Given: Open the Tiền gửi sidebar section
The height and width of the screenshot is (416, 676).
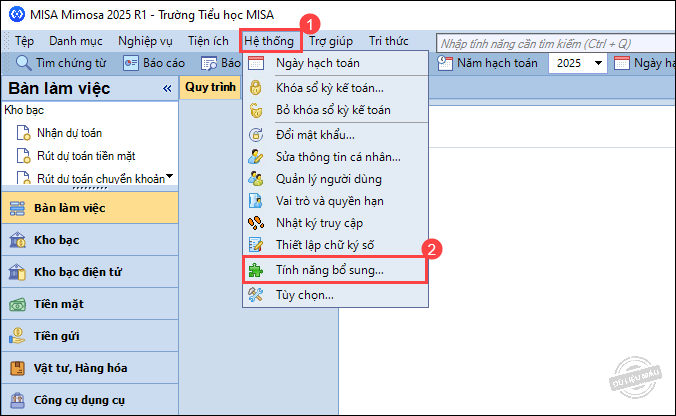Looking at the screenshot, I should pyautogui.click(x=90, y=336).
